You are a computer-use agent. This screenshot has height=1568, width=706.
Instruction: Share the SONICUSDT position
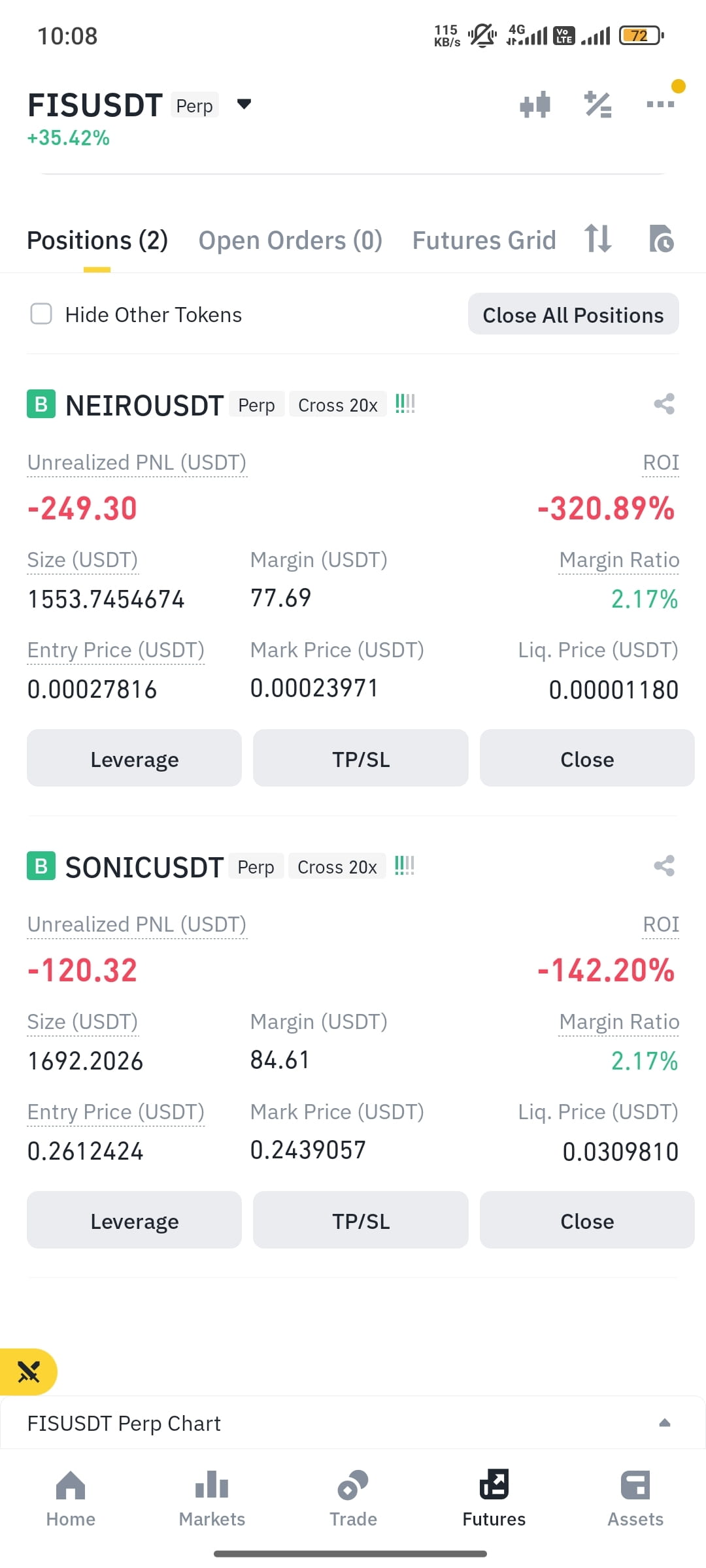pyautogui.click(x=664, y=866)
